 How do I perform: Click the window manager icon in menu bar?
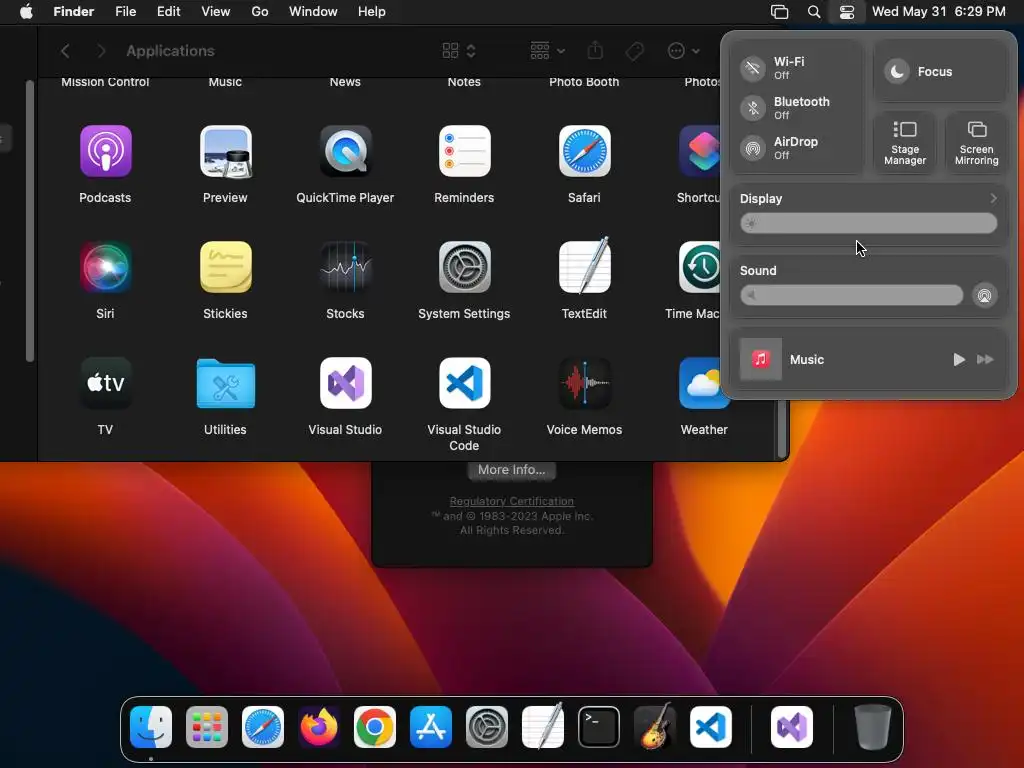tap(779, 12)
